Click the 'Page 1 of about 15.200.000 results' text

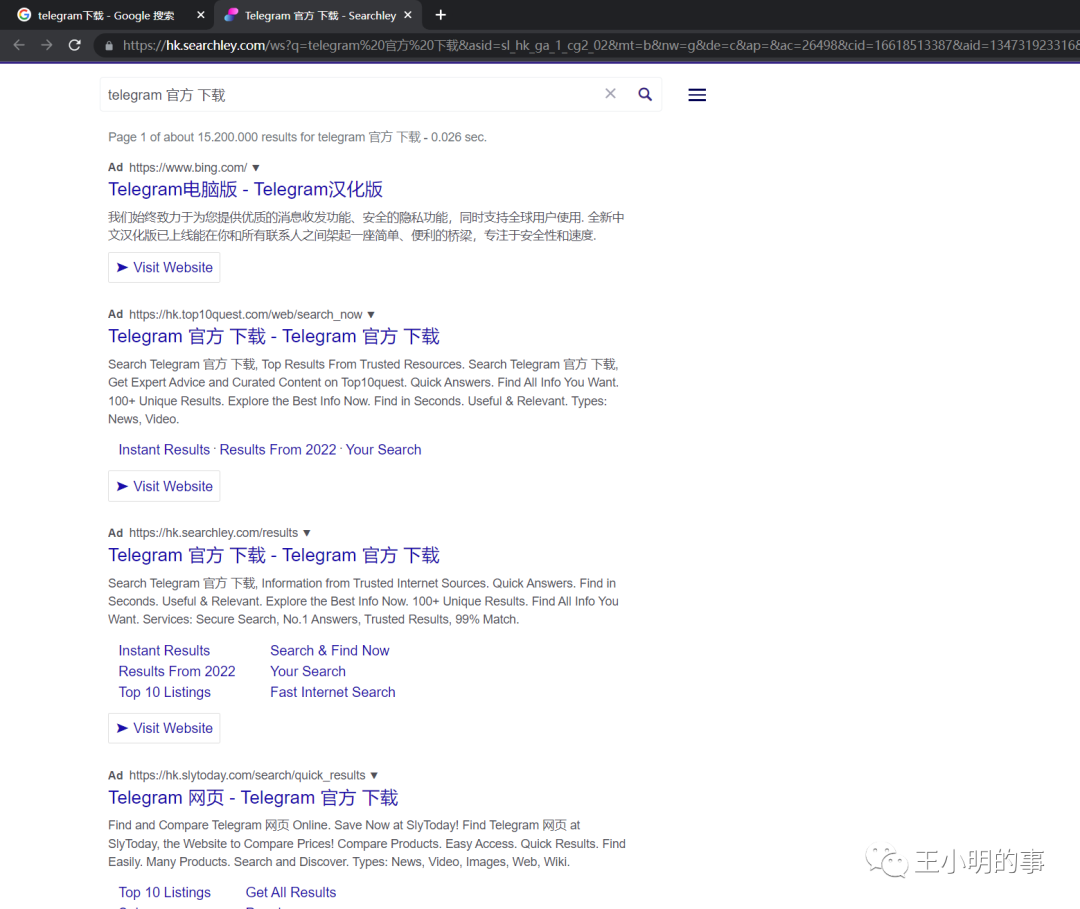tap(297, 137)
